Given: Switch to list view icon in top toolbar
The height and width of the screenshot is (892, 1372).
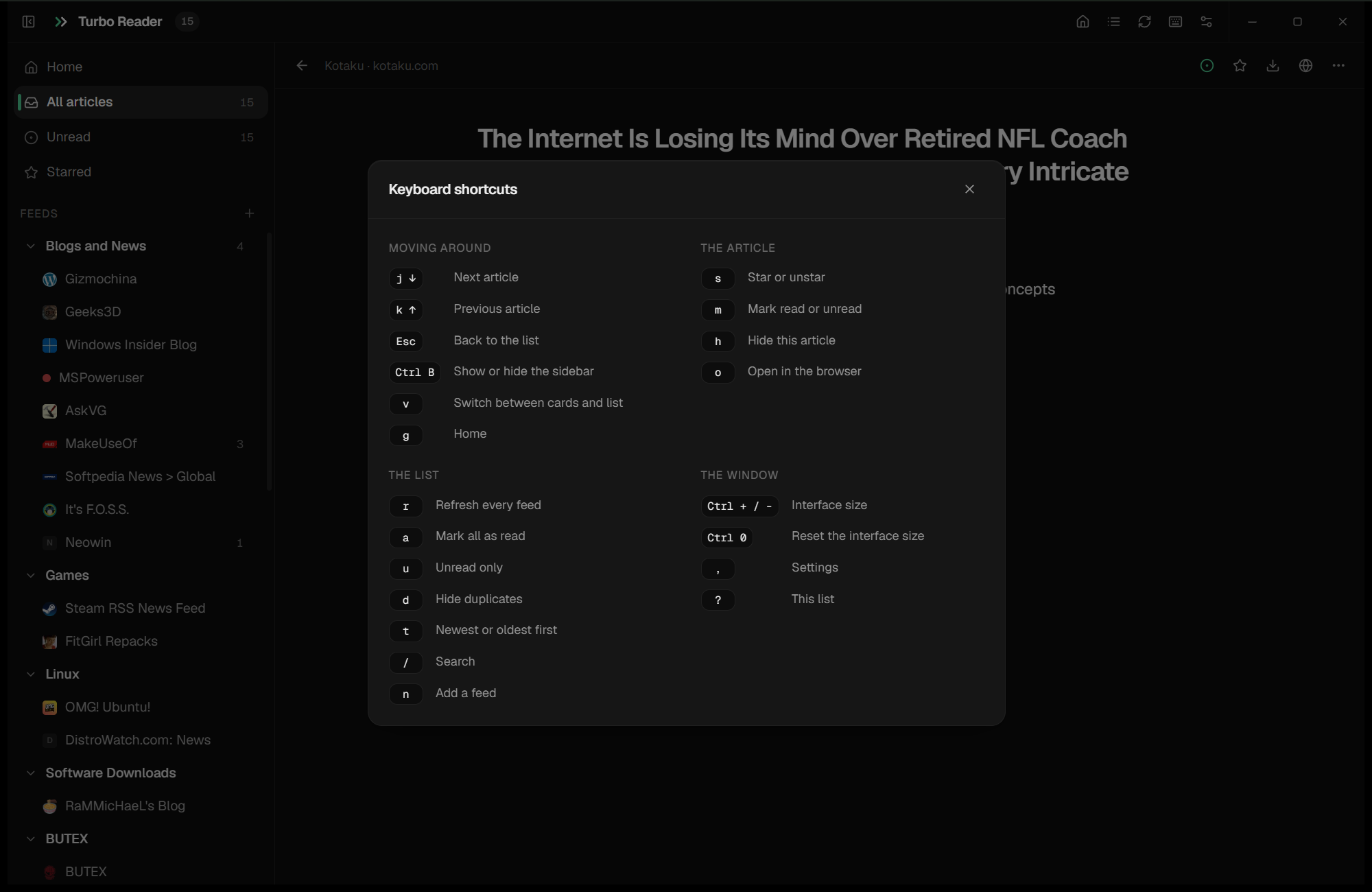Looking at the screenshot, I should 1113,21.
